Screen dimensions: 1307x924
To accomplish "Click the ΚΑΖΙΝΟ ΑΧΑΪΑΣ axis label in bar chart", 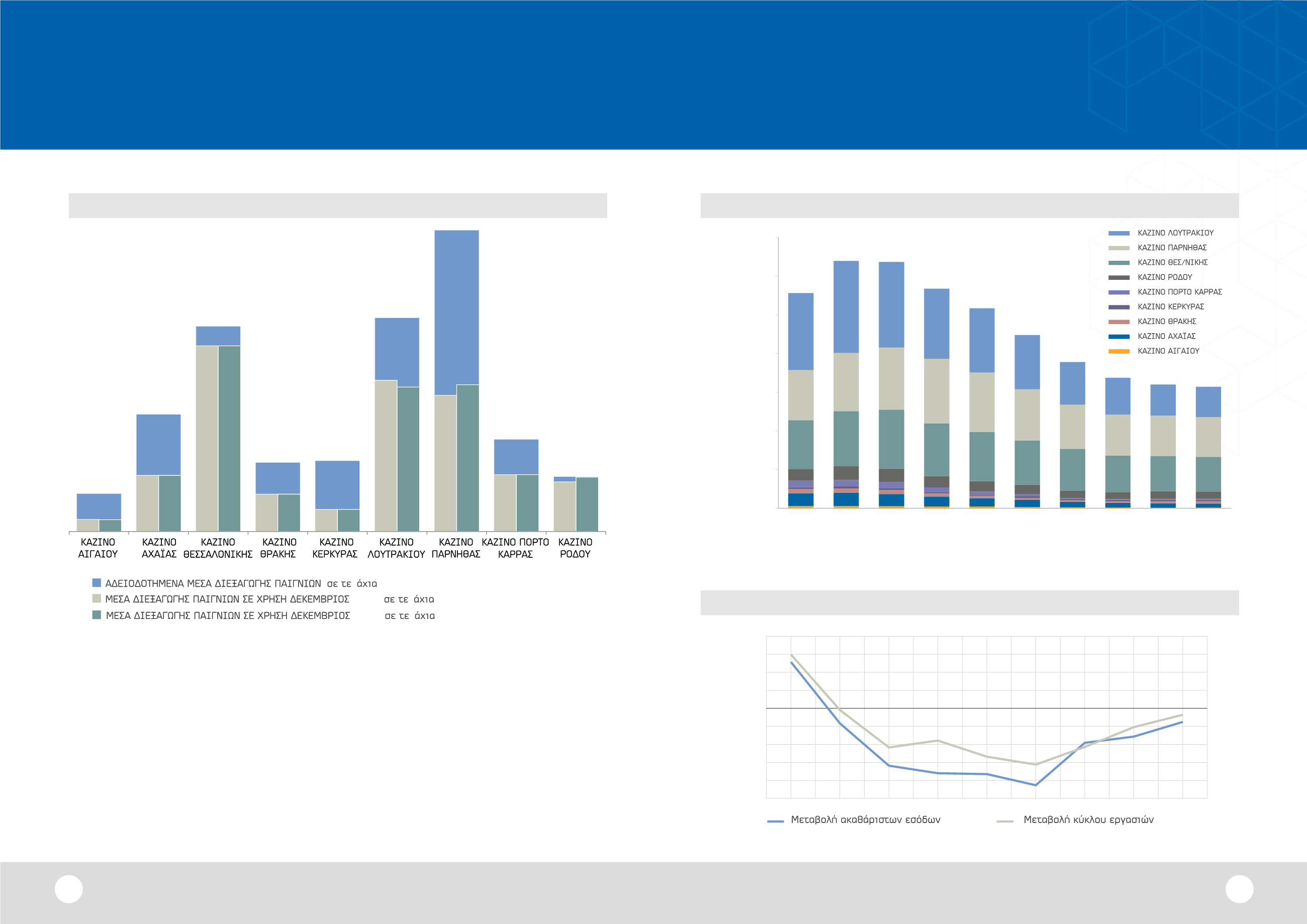I will click(159, 549).
